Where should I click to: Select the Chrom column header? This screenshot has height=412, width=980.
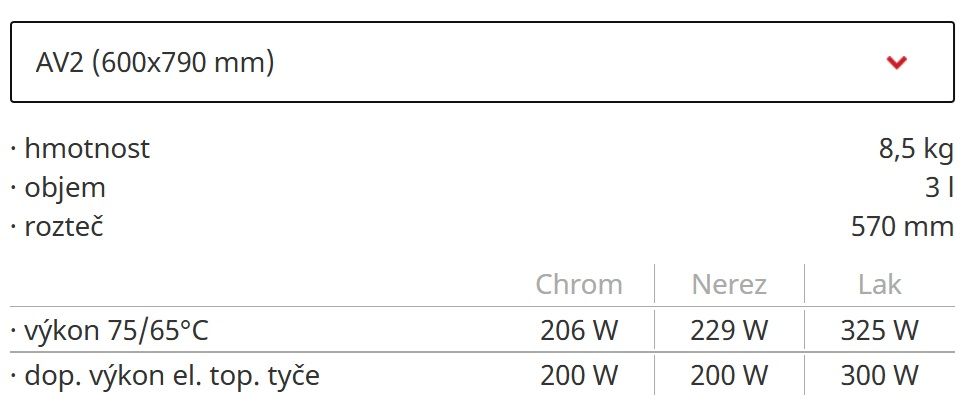click(x=579, y=284)
